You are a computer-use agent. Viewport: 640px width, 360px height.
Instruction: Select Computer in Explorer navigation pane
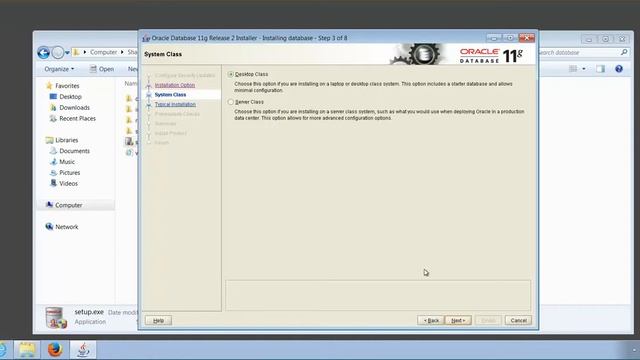(x=69, y=205)
